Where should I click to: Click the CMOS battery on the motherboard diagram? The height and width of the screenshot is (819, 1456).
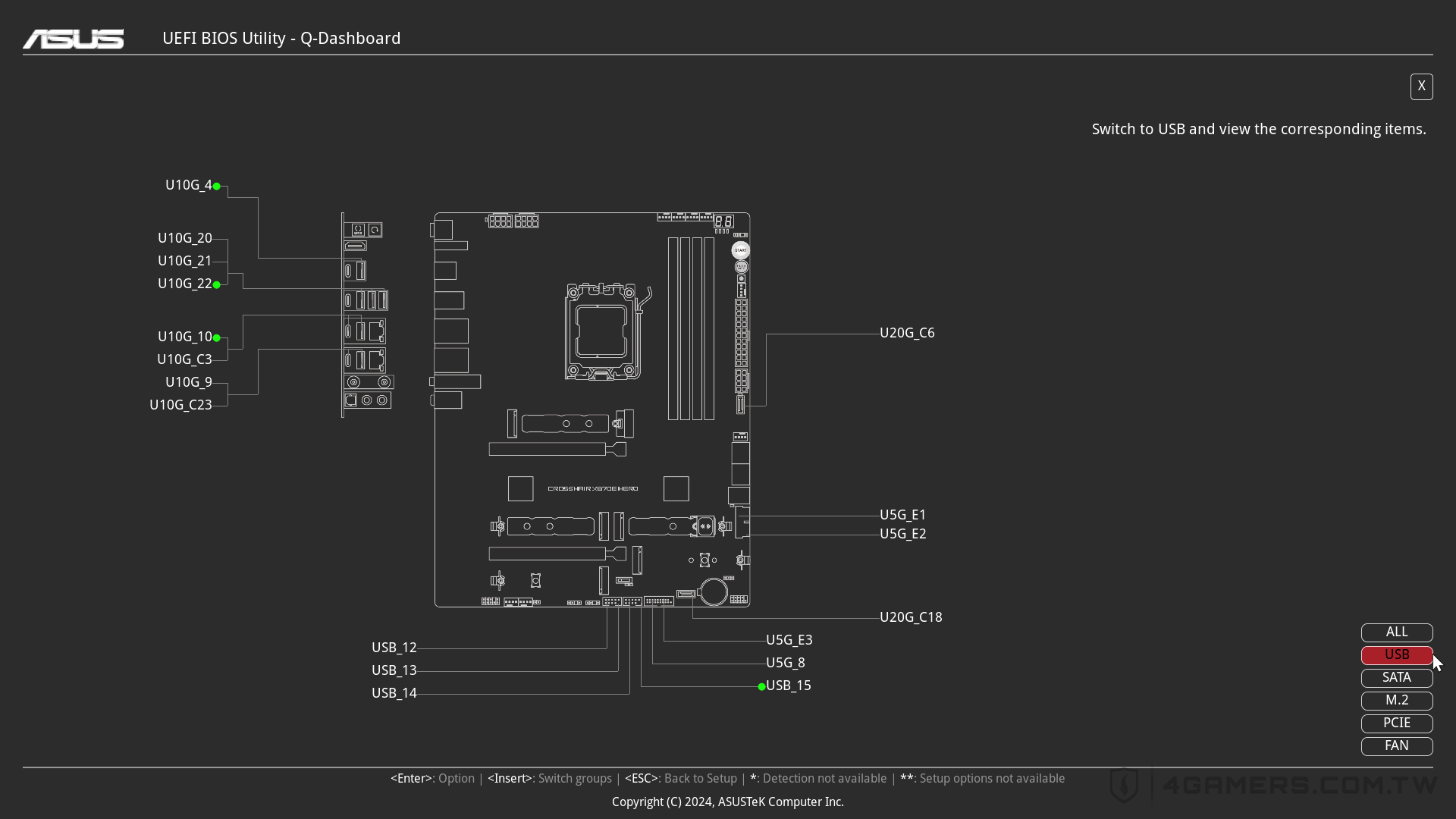click(714, 591)
